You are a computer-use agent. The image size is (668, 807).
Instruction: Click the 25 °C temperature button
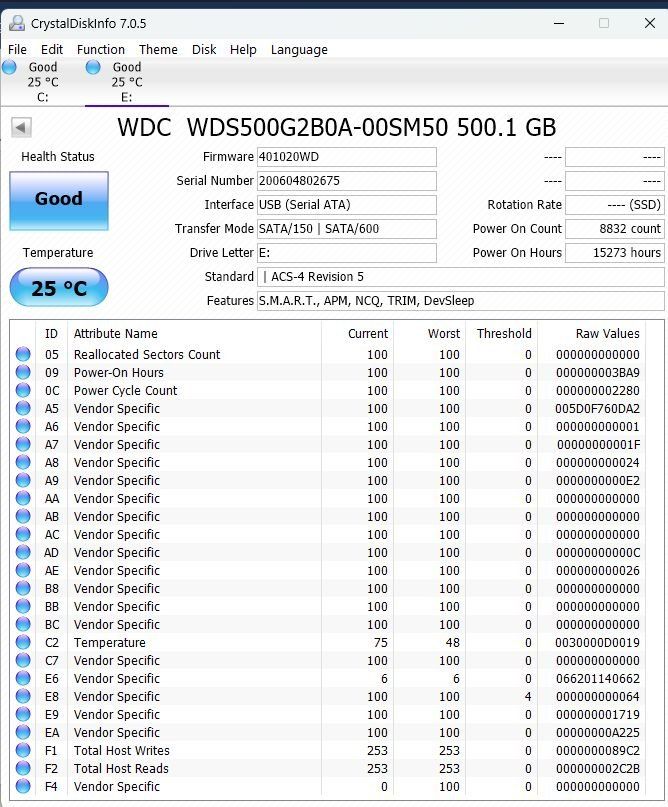(x=59, y=287)
